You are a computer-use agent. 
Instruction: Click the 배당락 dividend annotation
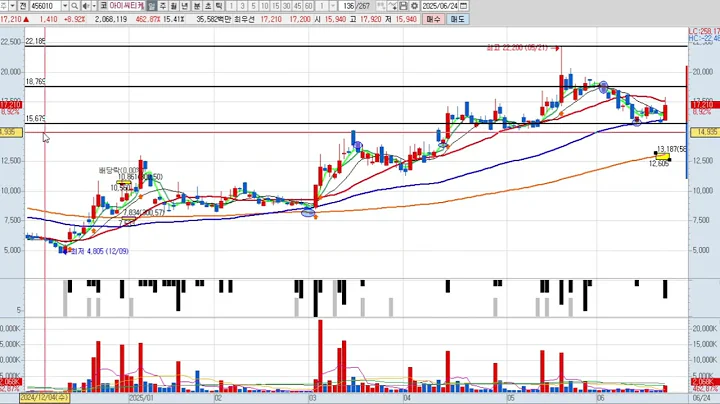pyautogui.click(x=118, y=170)
